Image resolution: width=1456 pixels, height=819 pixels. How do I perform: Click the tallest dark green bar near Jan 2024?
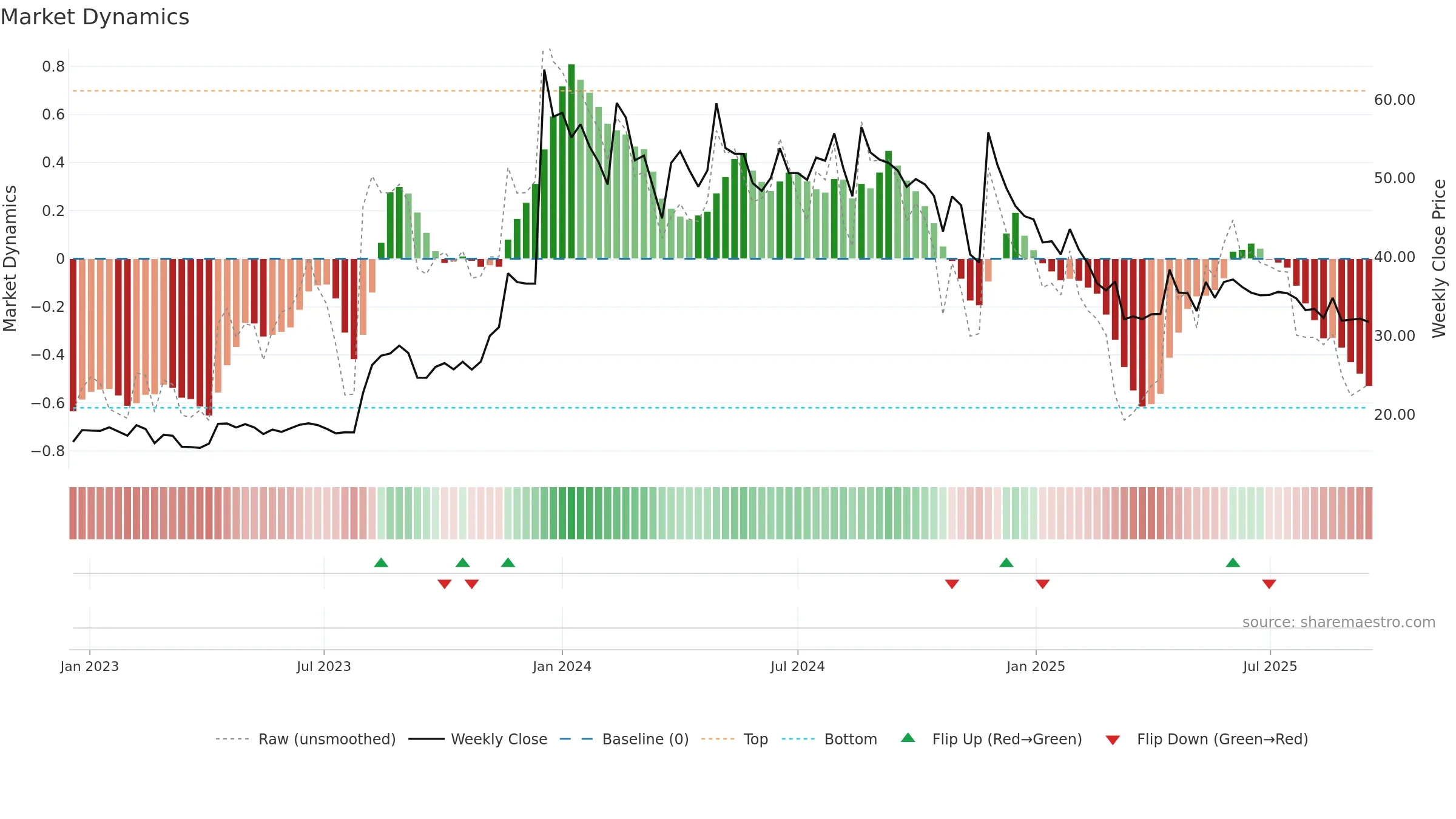571,161
